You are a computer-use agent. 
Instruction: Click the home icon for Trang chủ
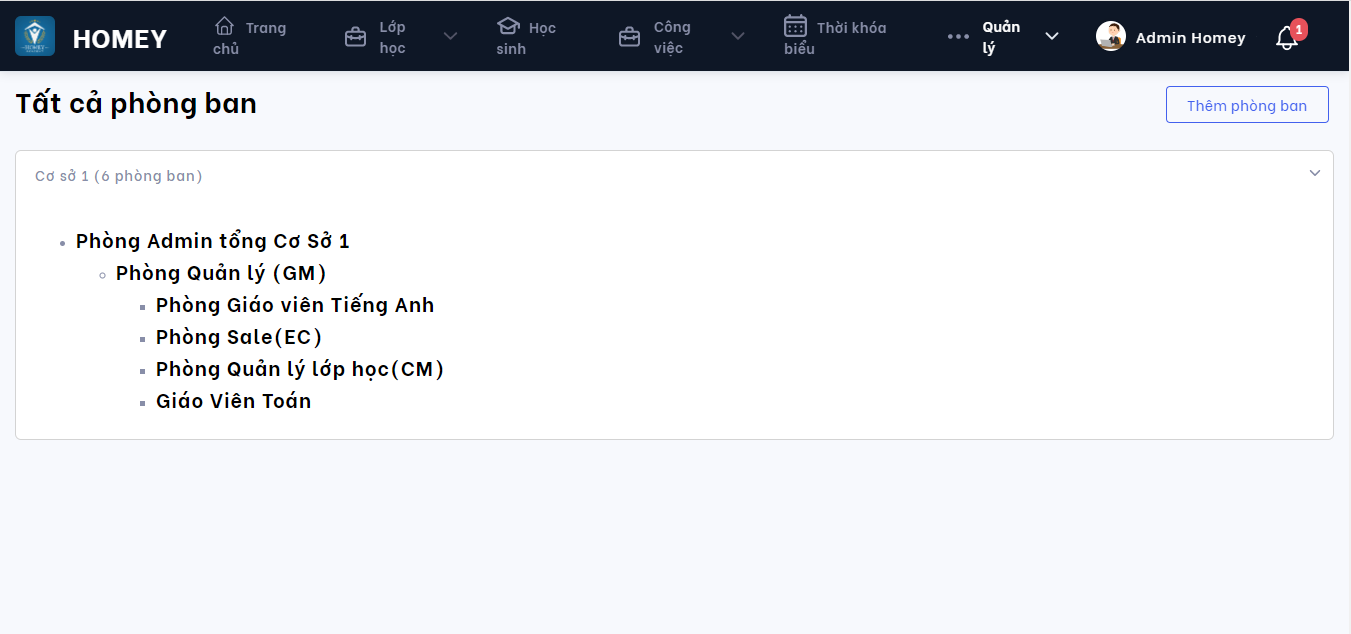click(x=225, y=26)
